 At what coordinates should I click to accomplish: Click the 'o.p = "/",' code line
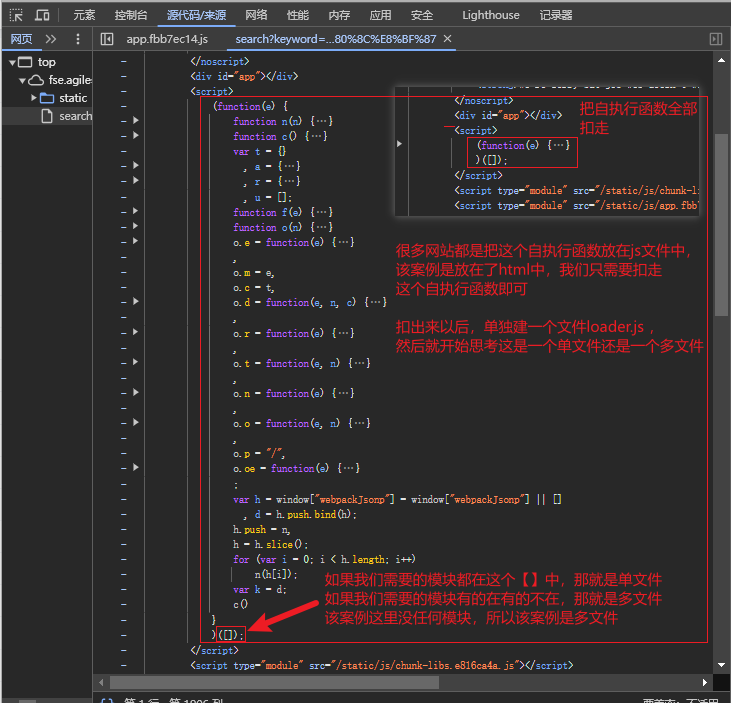259,453
